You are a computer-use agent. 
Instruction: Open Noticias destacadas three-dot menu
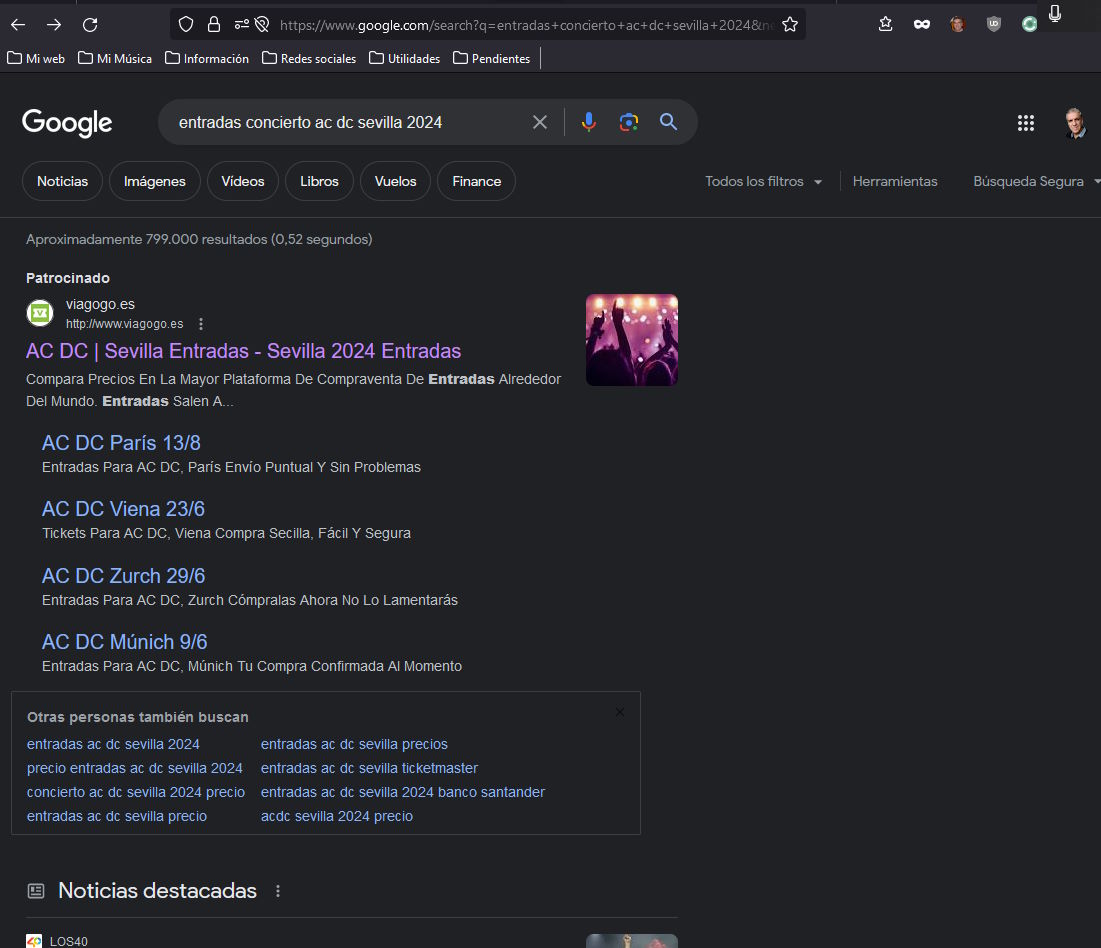point(278,891)
